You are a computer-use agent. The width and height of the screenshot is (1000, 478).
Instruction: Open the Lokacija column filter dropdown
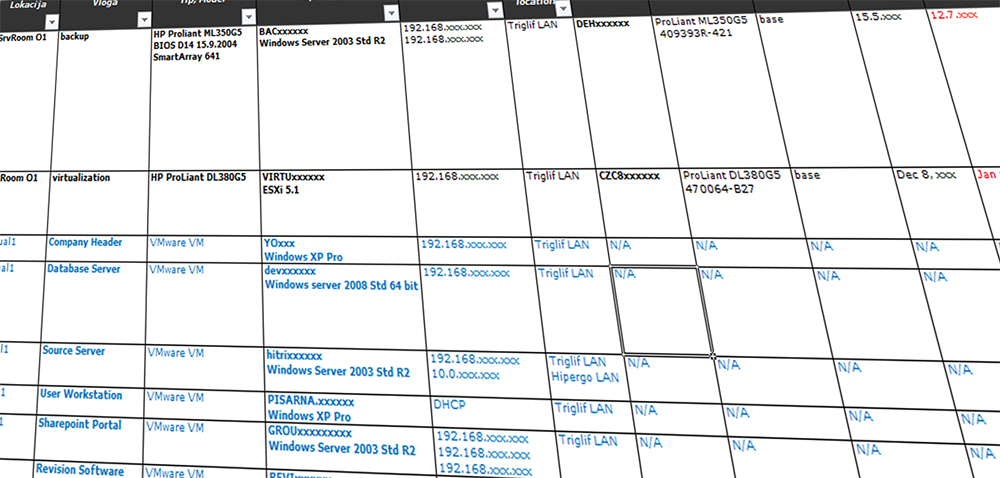coord(52,21)
